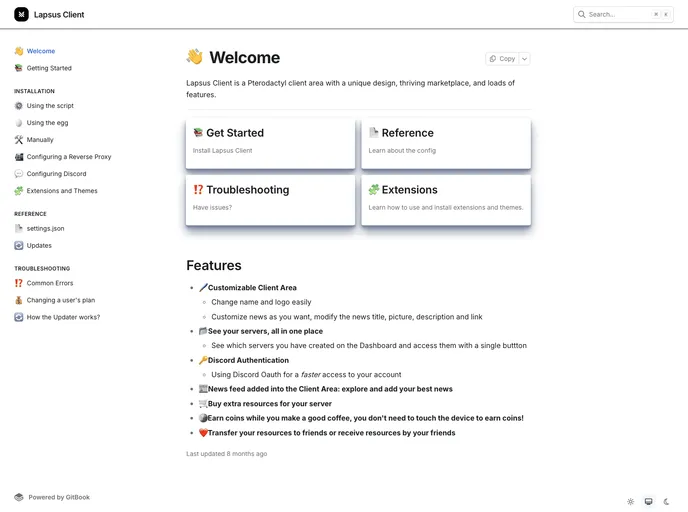Screen dimensions: 688x512
Task: Focus the Search input field
Action: (623, 14)
